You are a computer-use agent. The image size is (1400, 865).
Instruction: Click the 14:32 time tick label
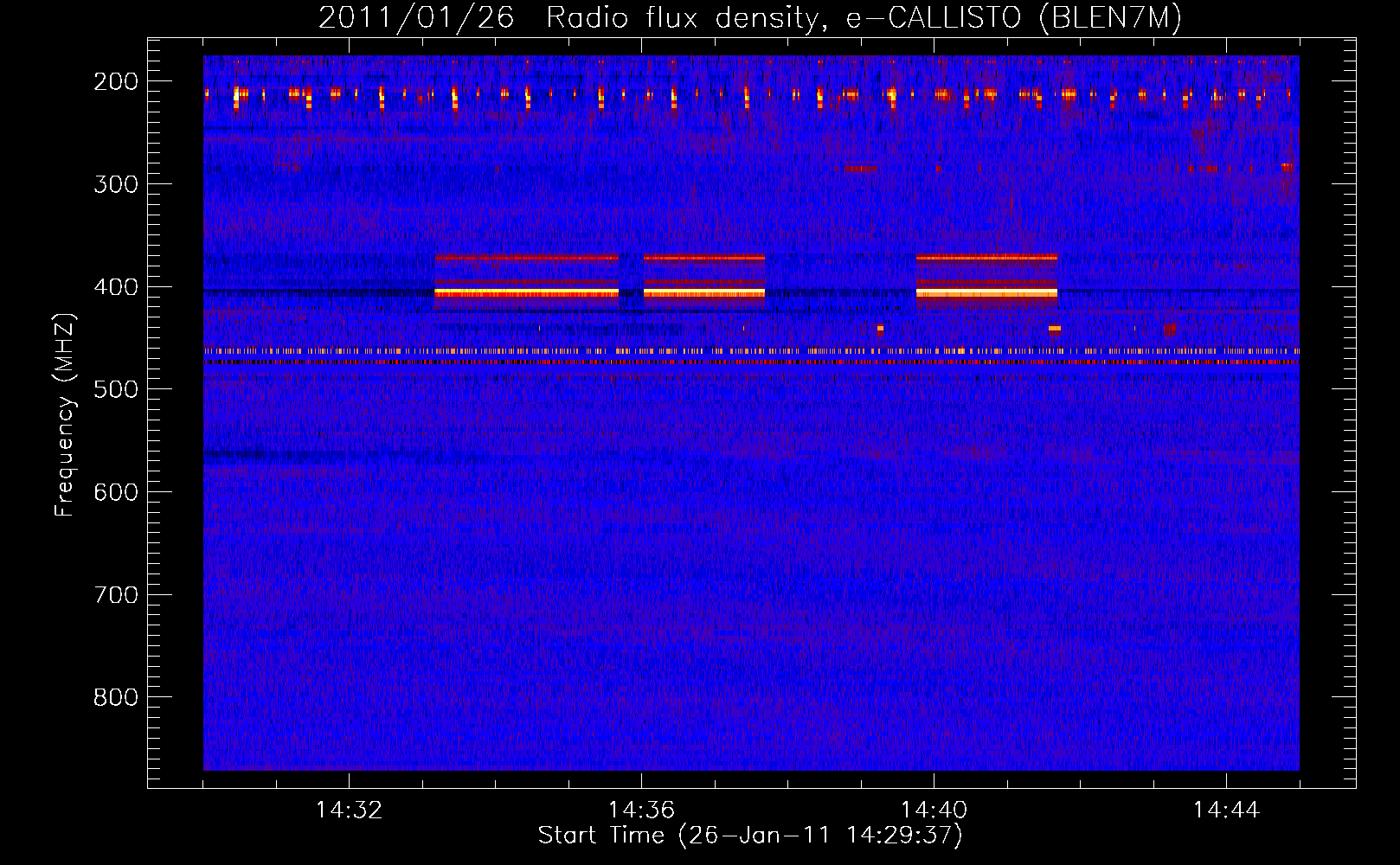point(349,811)
